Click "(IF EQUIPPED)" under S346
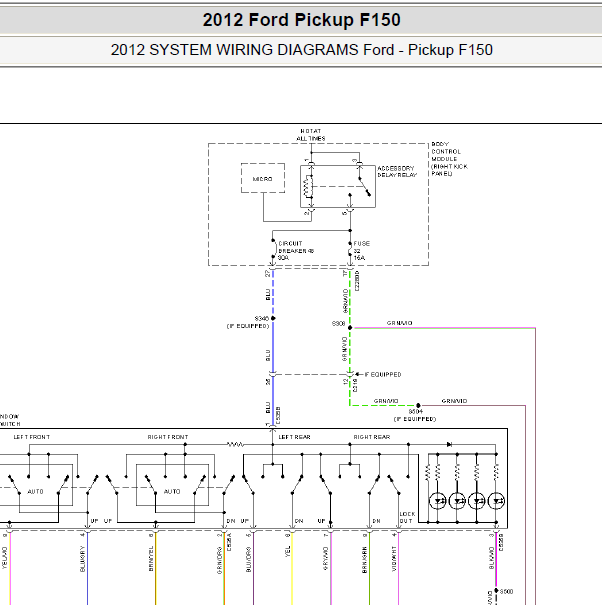 (248, 326)
